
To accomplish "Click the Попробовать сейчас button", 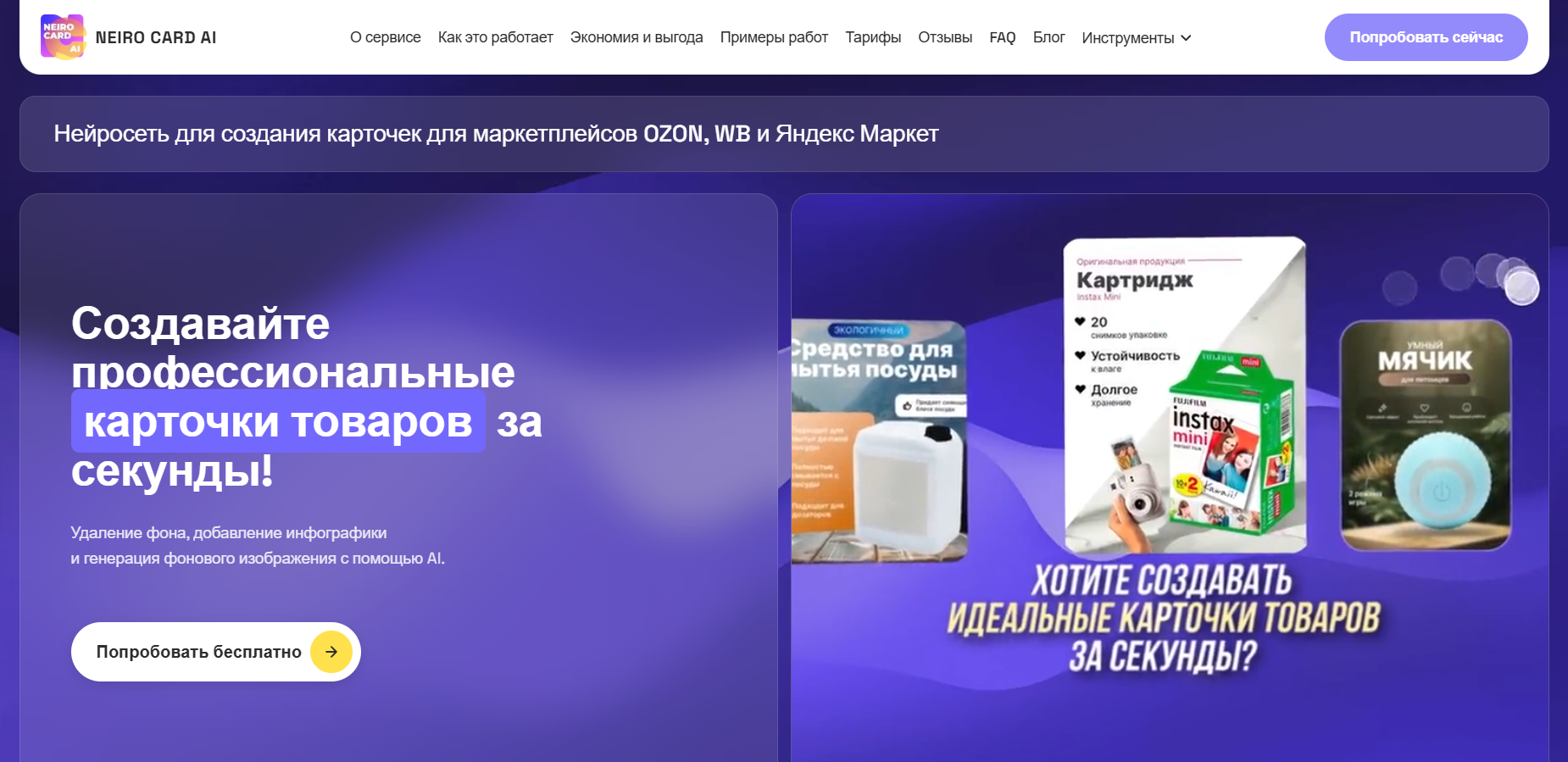I will (x=1426, y=37).
